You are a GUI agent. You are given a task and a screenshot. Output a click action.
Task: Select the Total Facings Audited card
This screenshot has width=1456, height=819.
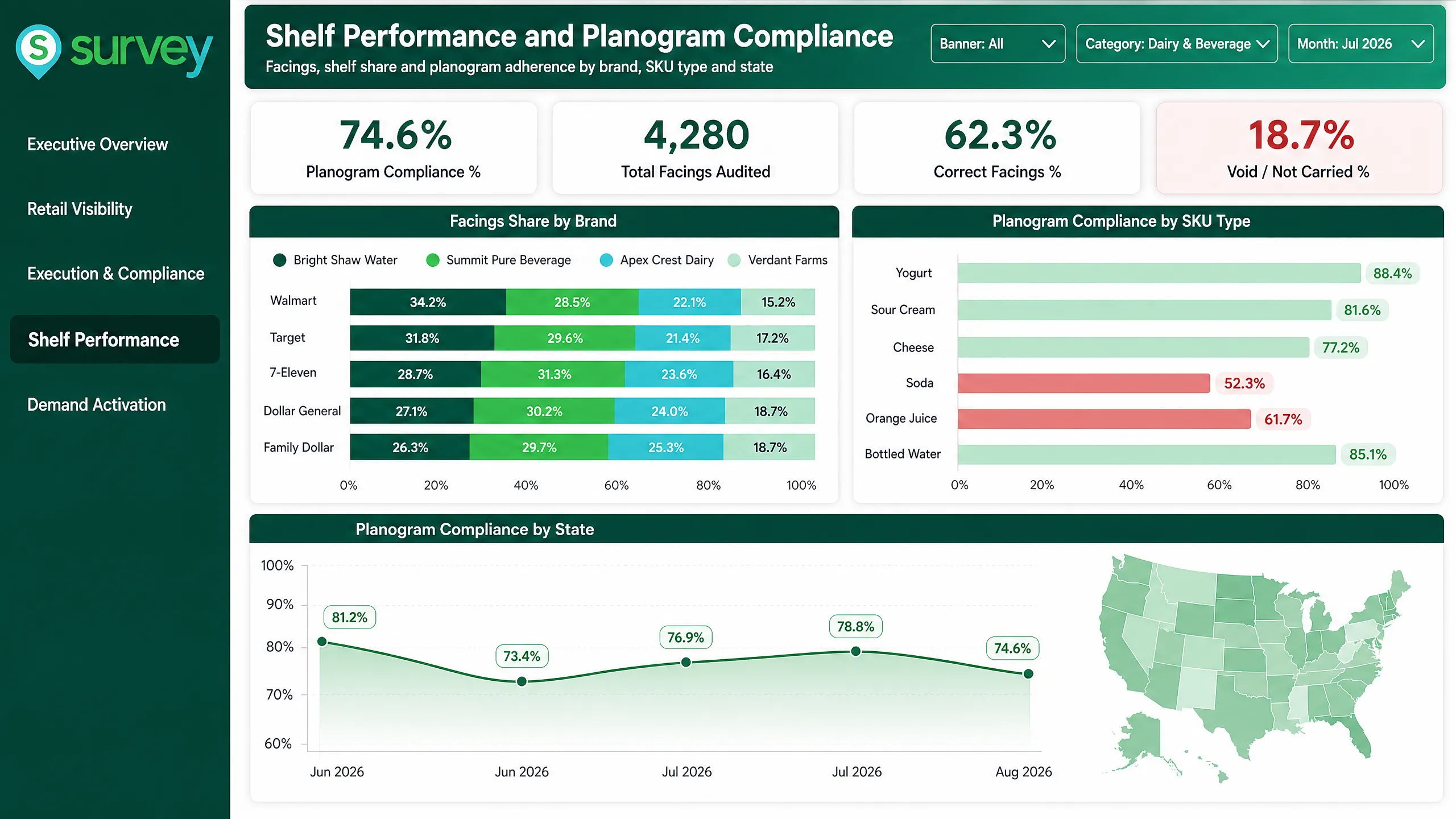tap(696, 148)
